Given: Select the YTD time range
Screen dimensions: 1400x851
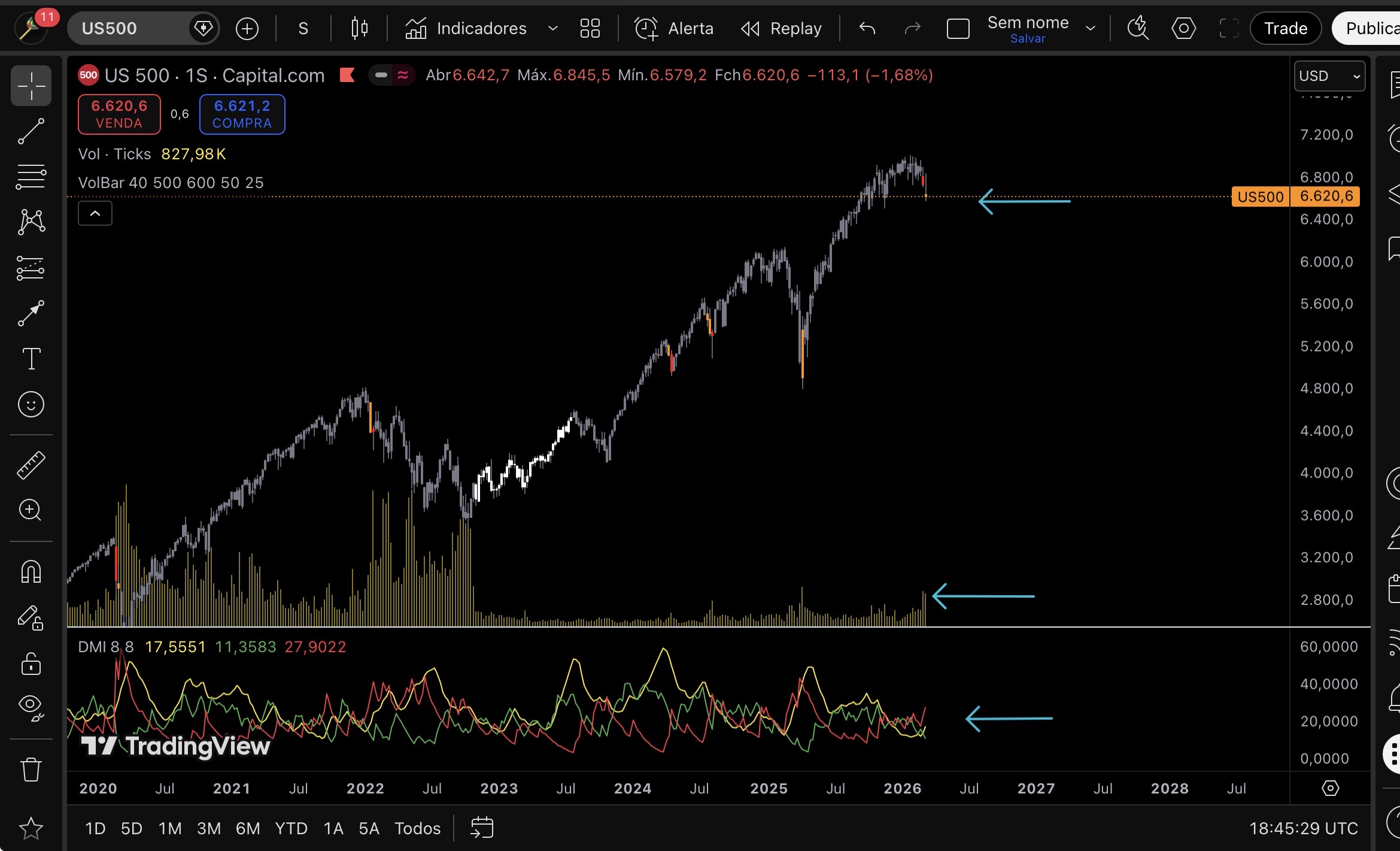Looking at the screenshot, I should (291, 828).
